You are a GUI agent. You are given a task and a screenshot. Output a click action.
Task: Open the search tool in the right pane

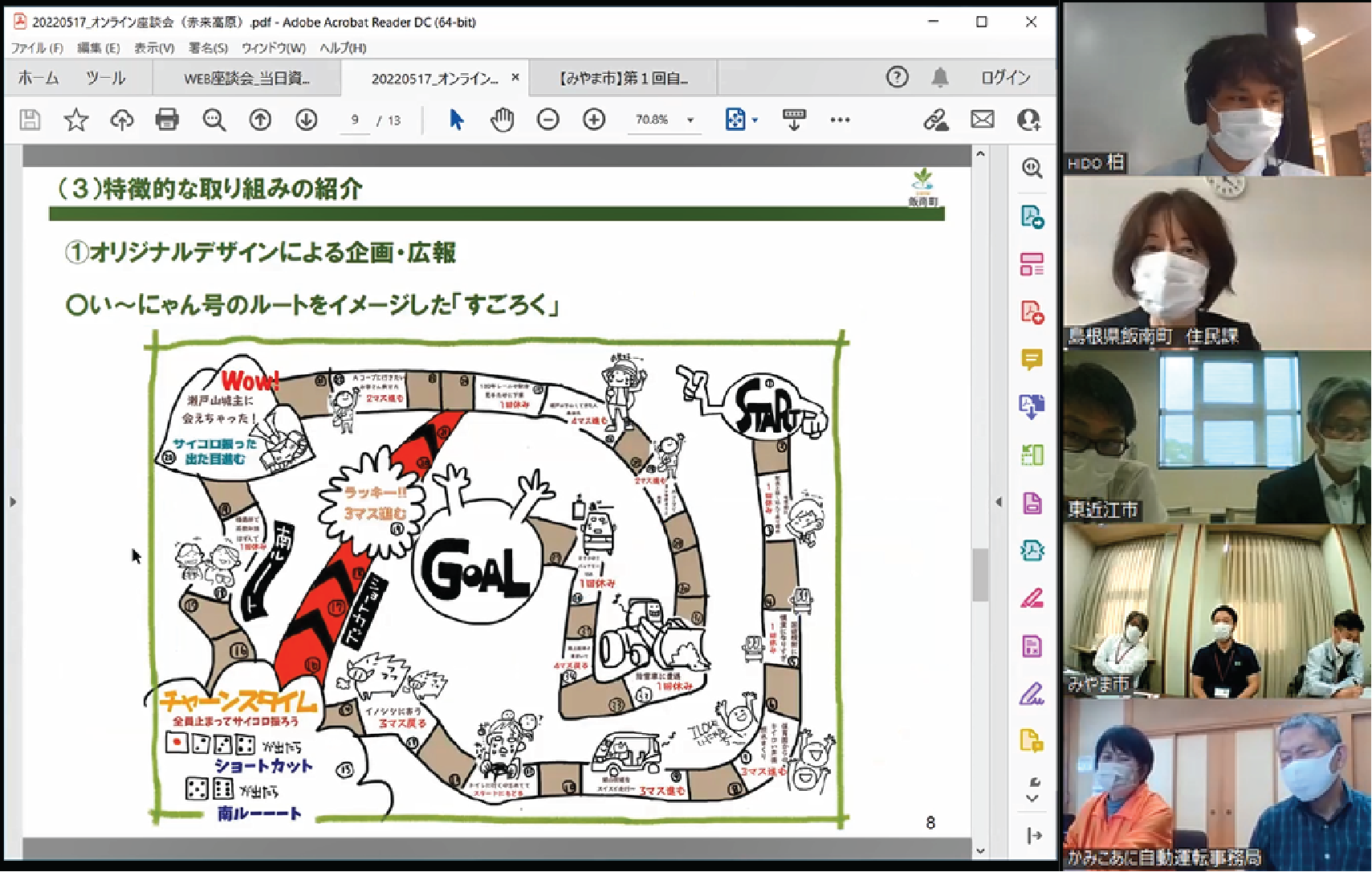pos(1032,168)
